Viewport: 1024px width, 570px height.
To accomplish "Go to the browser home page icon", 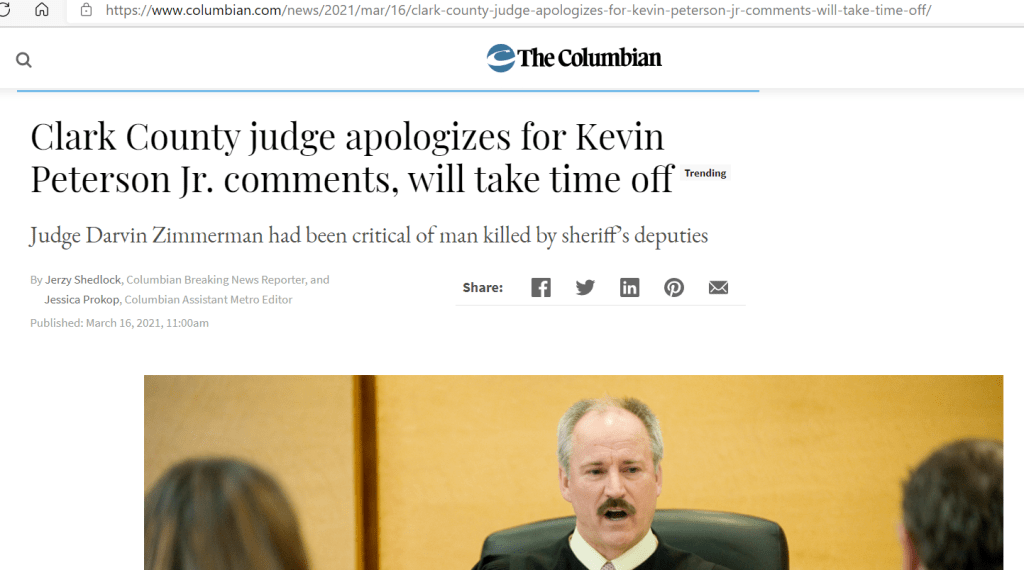I will (x=42, y=10).
